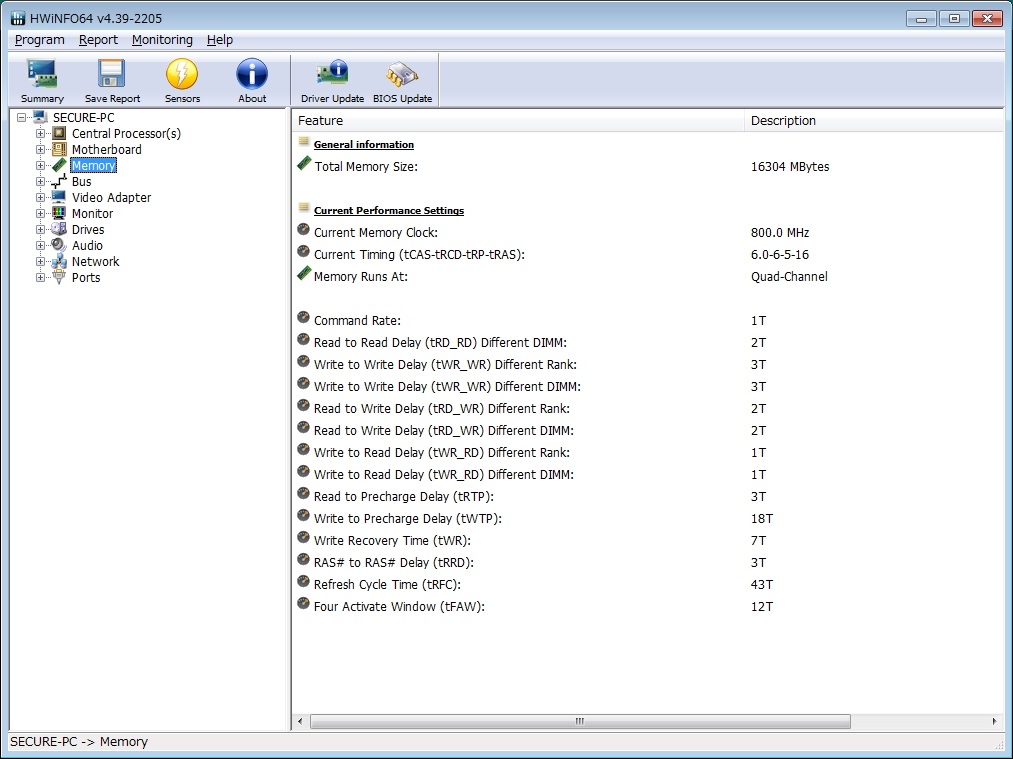Viewport: 1013px width, 759px height.
Task: Click the HWiNFO64 title bar app icon
Action: 18,18
